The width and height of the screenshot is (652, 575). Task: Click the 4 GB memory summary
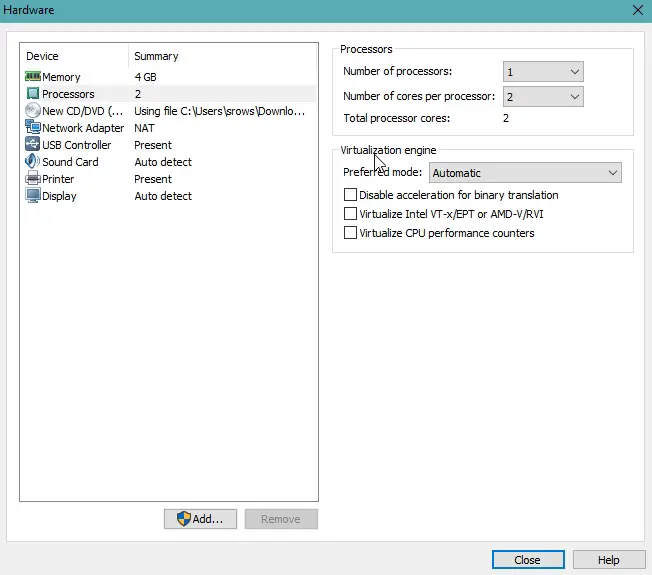pos(146,77)
